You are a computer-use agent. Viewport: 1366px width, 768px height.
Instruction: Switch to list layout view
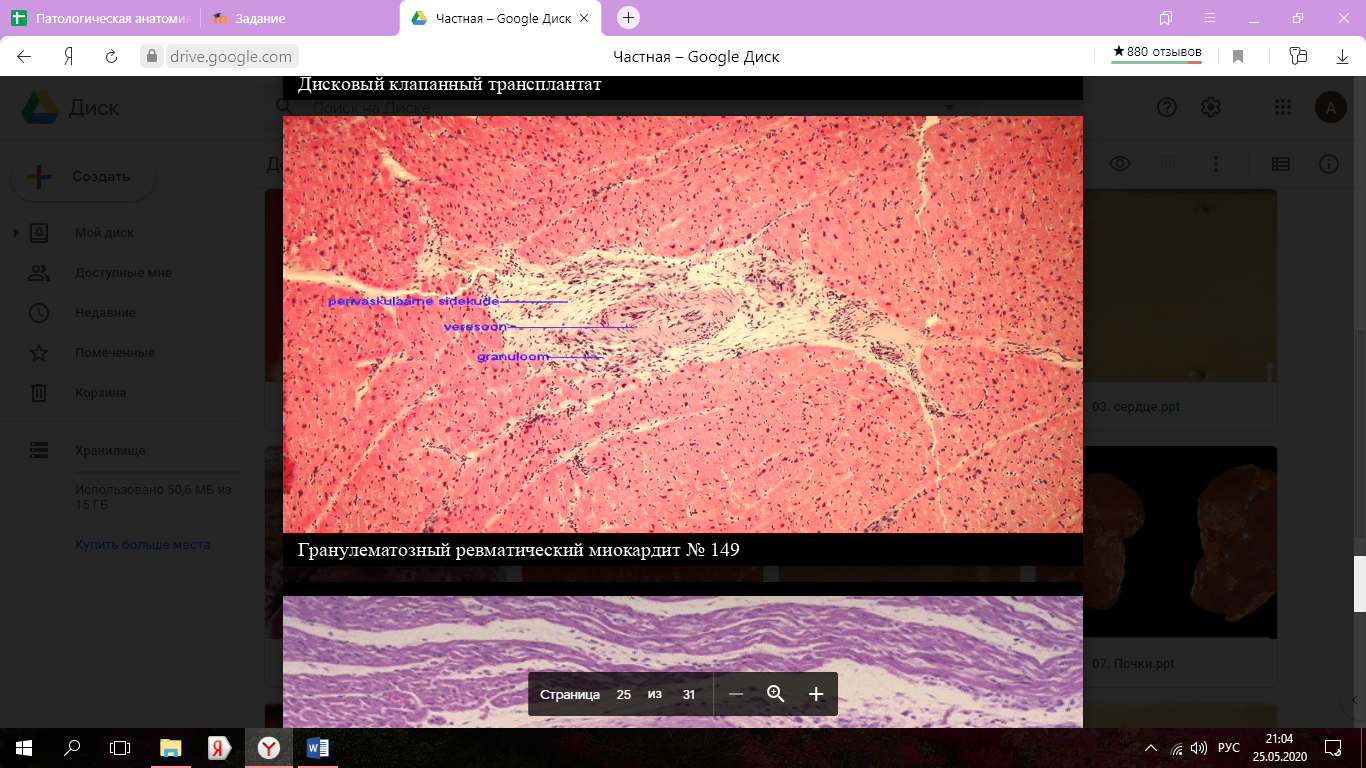click(1281, 164)
